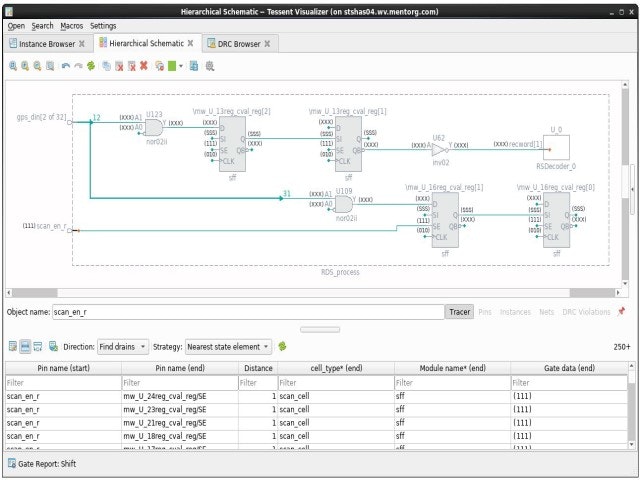Click the gear-with-magnifier icon in toolbar

pos(210,66)
